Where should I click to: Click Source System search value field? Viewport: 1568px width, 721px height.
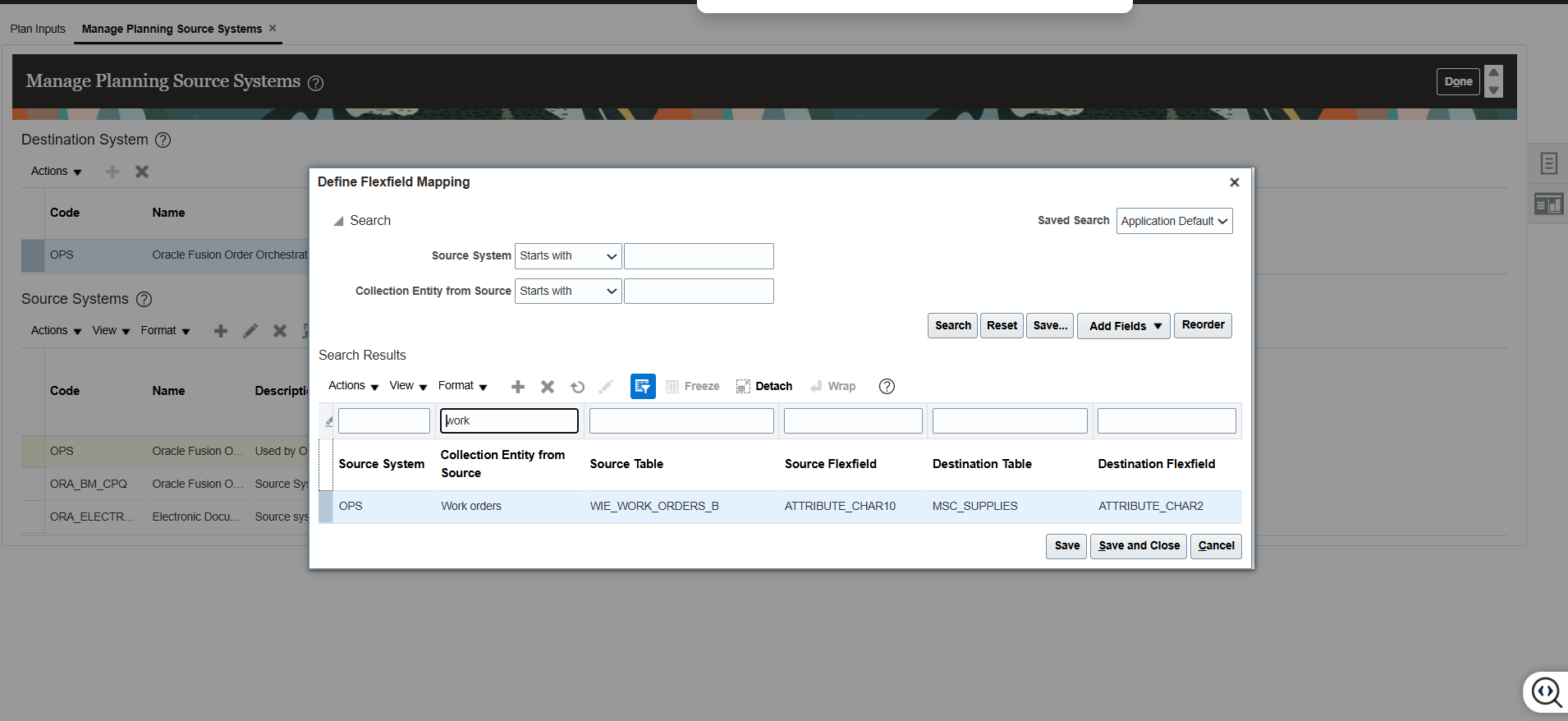[x=699, y=256]
